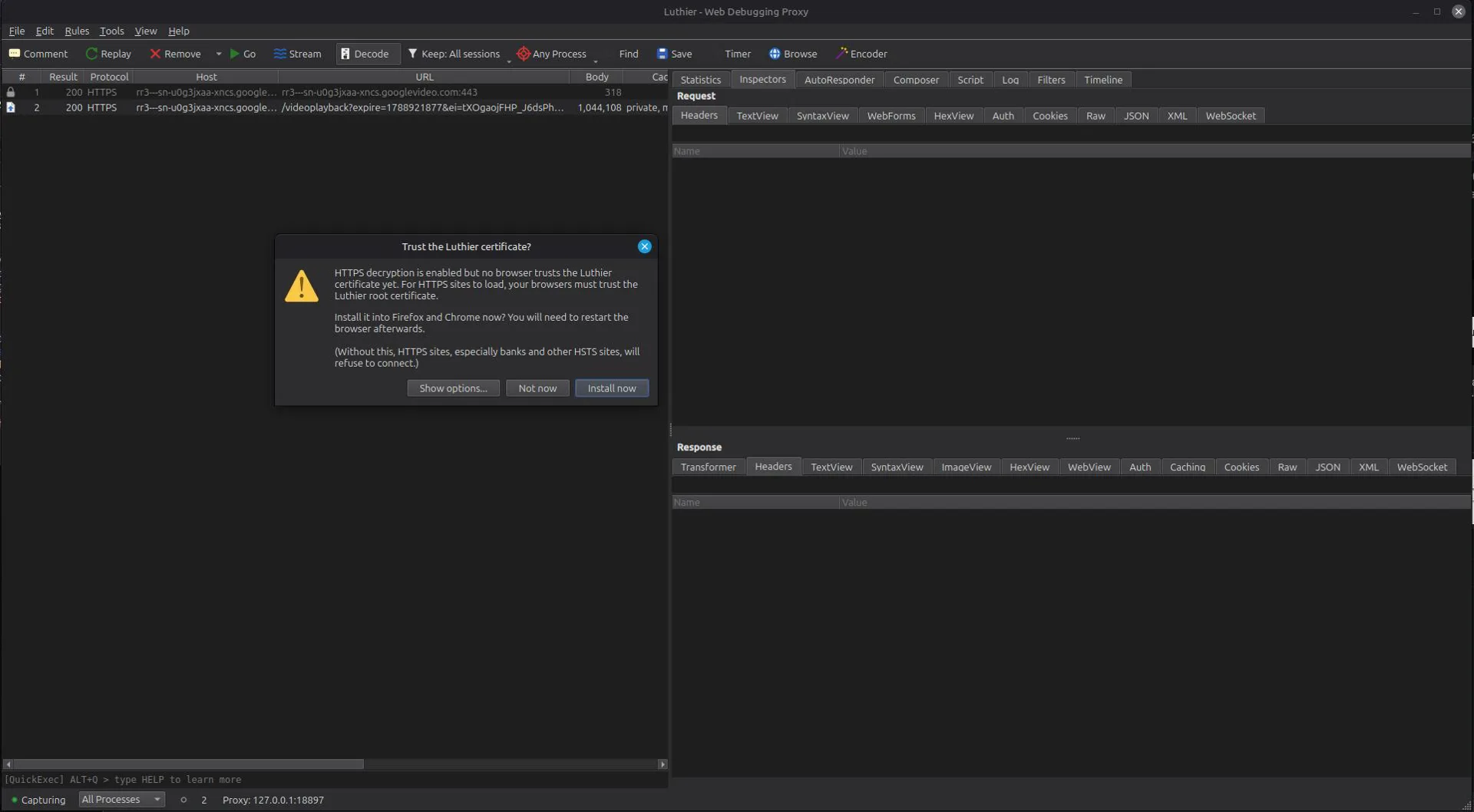Select the document icon of session 2
This screenshot has width=1474, height=812.
pos(11,107)
